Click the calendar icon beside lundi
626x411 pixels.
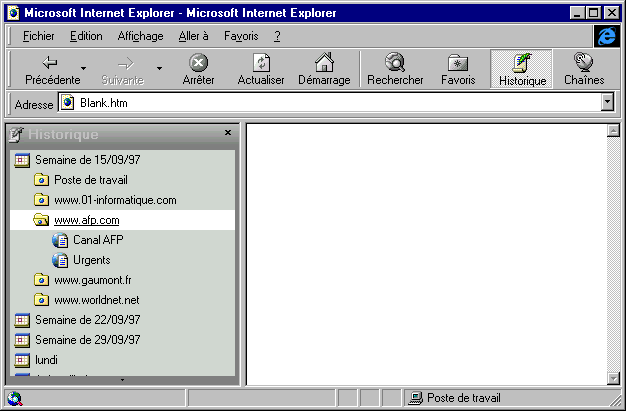coord(22,360)
